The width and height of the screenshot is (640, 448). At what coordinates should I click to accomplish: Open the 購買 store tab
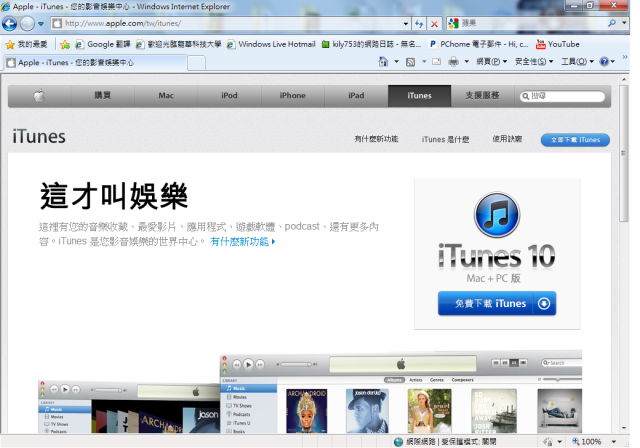pyautogui.click(x=102, y=96)
